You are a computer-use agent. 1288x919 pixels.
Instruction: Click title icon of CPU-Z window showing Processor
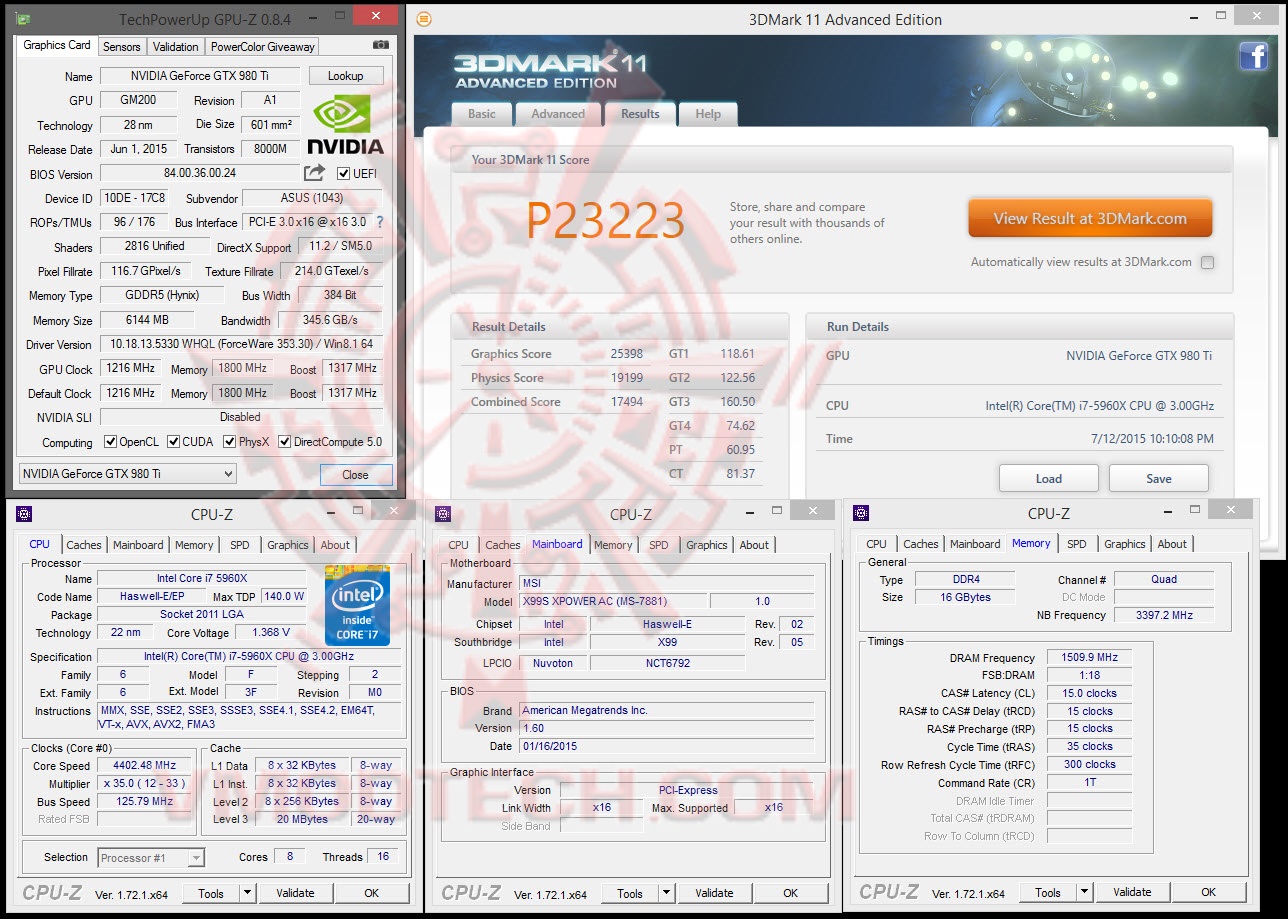[x=24, y=514]
